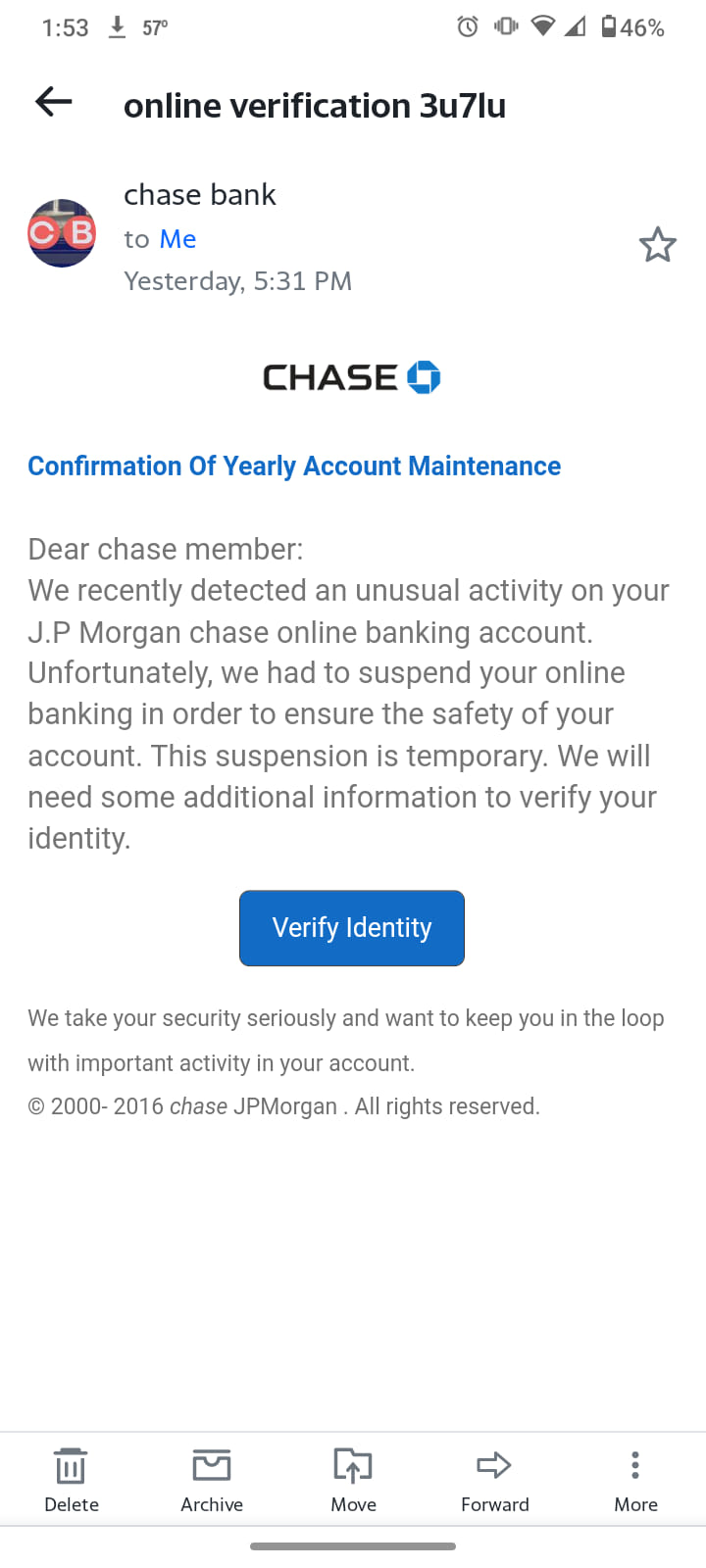Click the Verify Identity button
Viewport: 706px width, 1568px height.
[352, 928]
